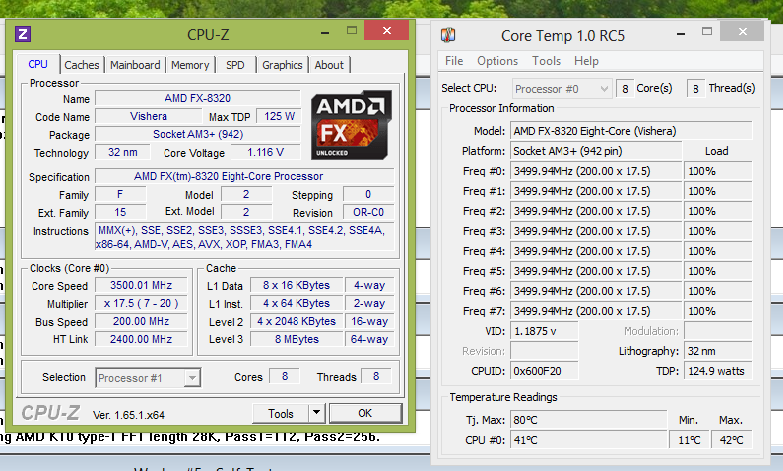The width and height of the screenshot is (783, 471).
Task: Click the Thread(s) count box in Core Temp
Action: click(696, 88)
